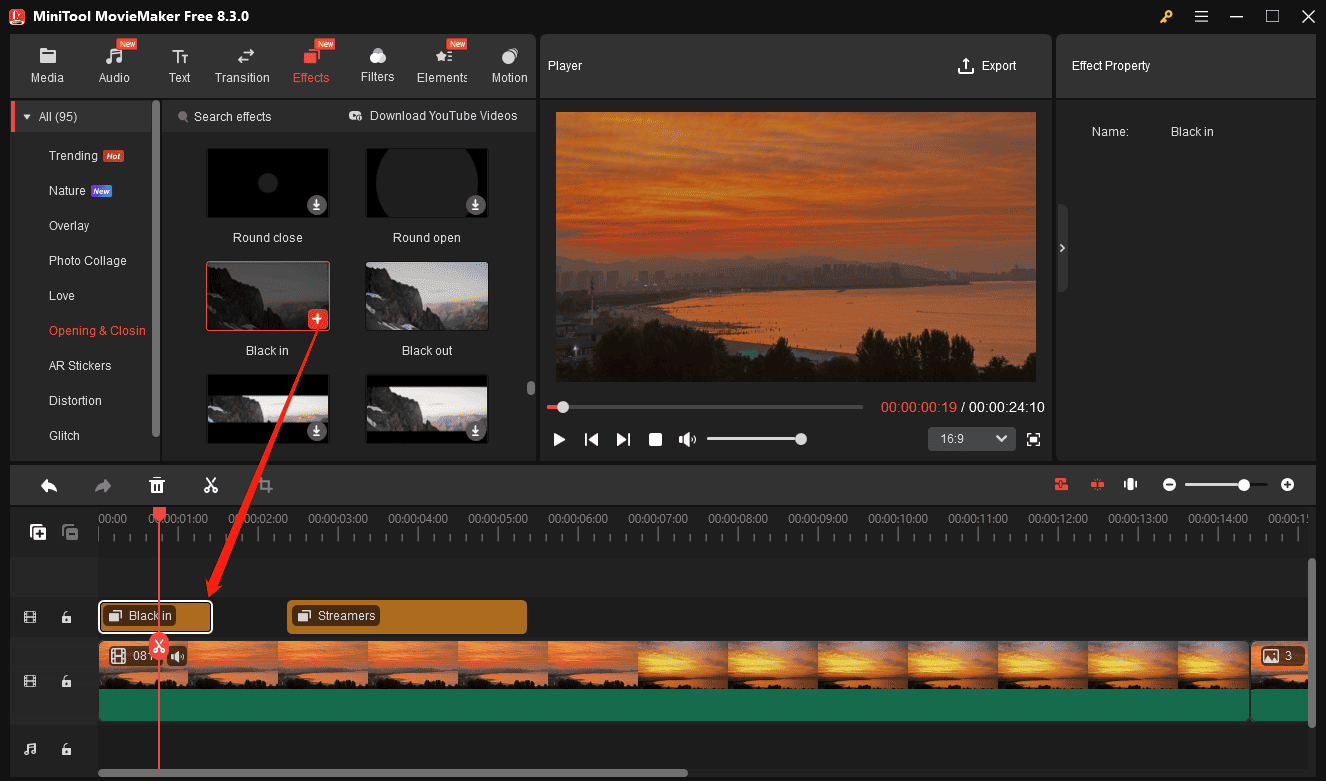Go to next frame
The image size is (1326, 781).
pyautogui.click(x=623, y=439)
